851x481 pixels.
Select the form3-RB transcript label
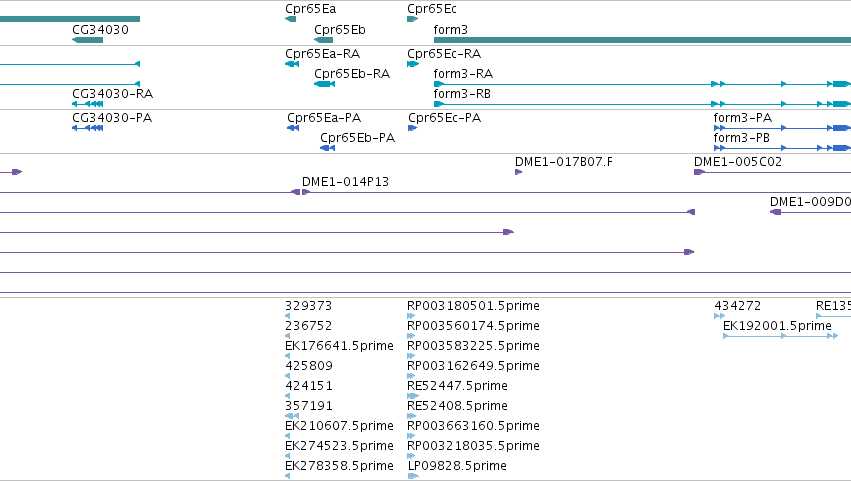[x=462, y=94]
